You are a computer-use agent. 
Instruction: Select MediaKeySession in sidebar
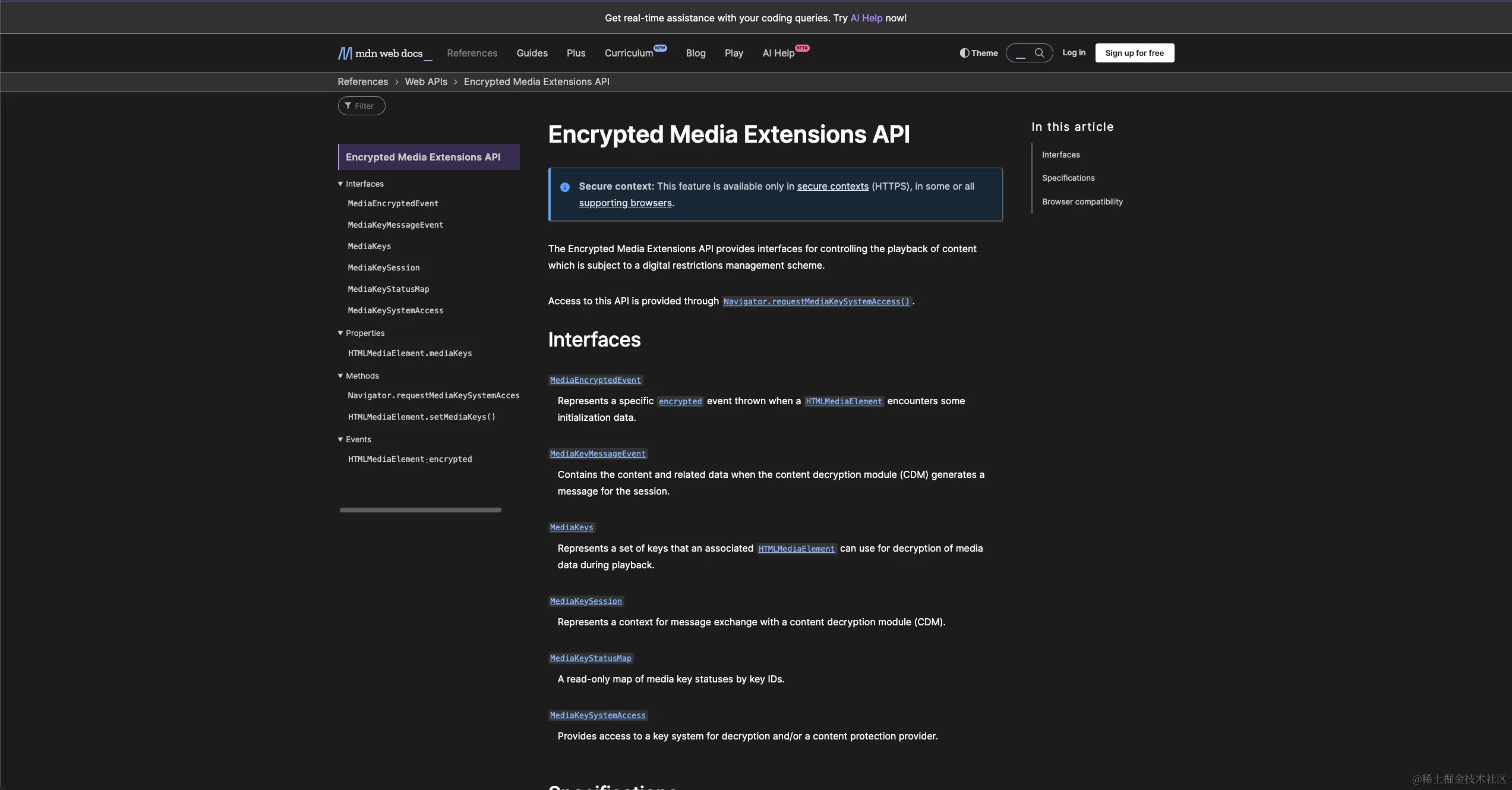coord(384,268)
